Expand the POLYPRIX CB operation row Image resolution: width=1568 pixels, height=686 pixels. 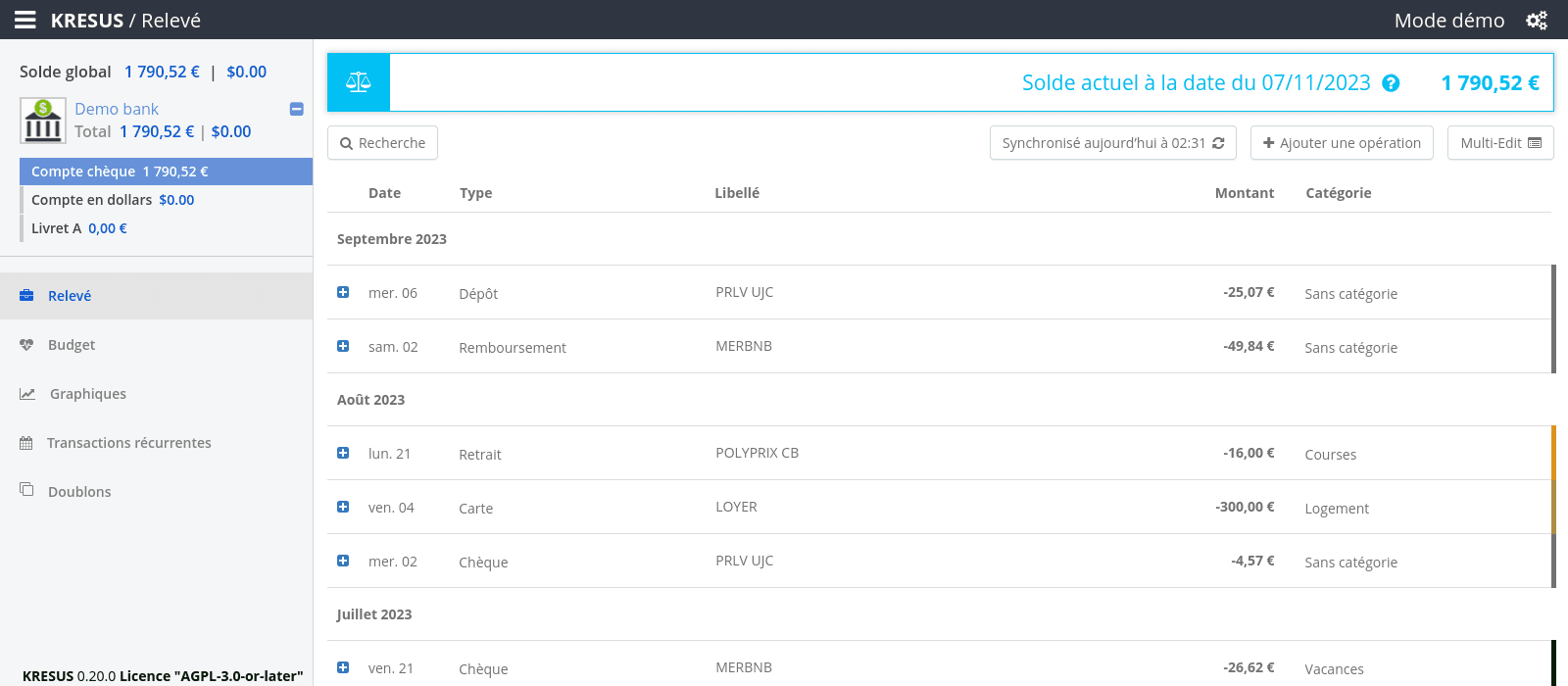343,453
